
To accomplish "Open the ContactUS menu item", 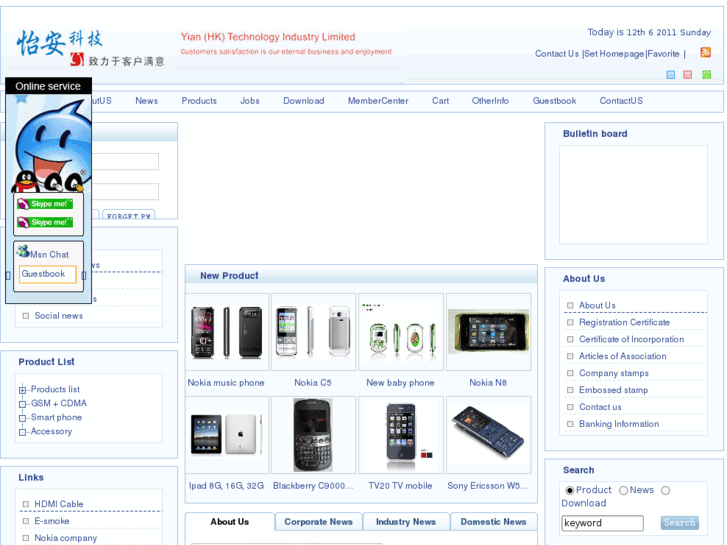I will click(621, 101).
